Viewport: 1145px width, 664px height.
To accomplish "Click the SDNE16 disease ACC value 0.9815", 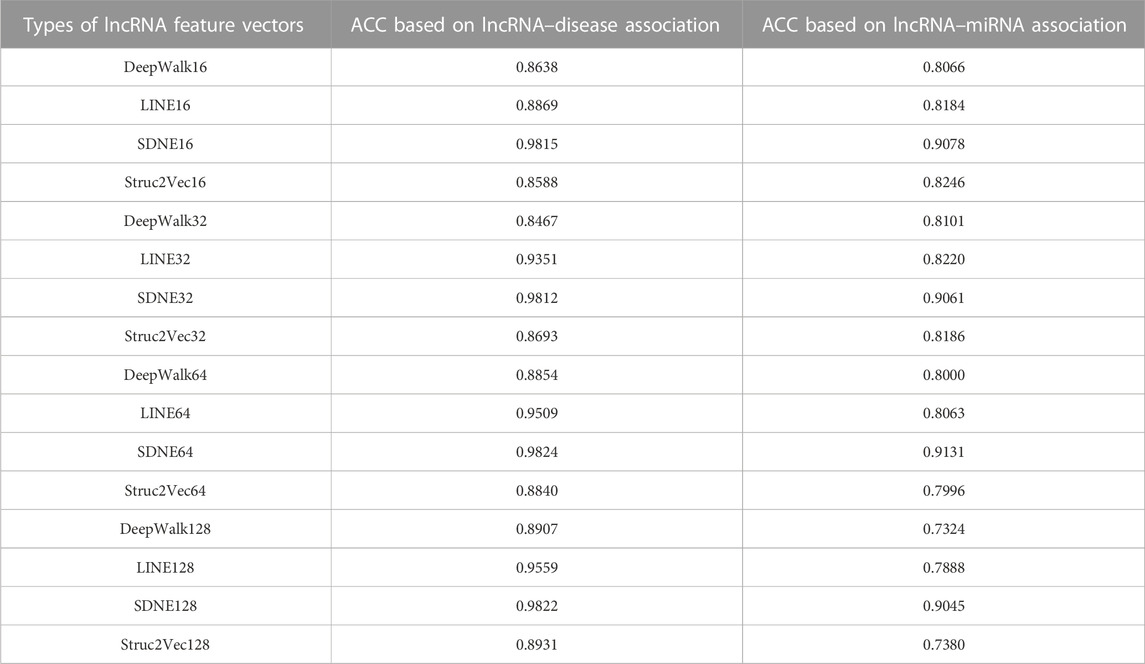I will point(537,144).
